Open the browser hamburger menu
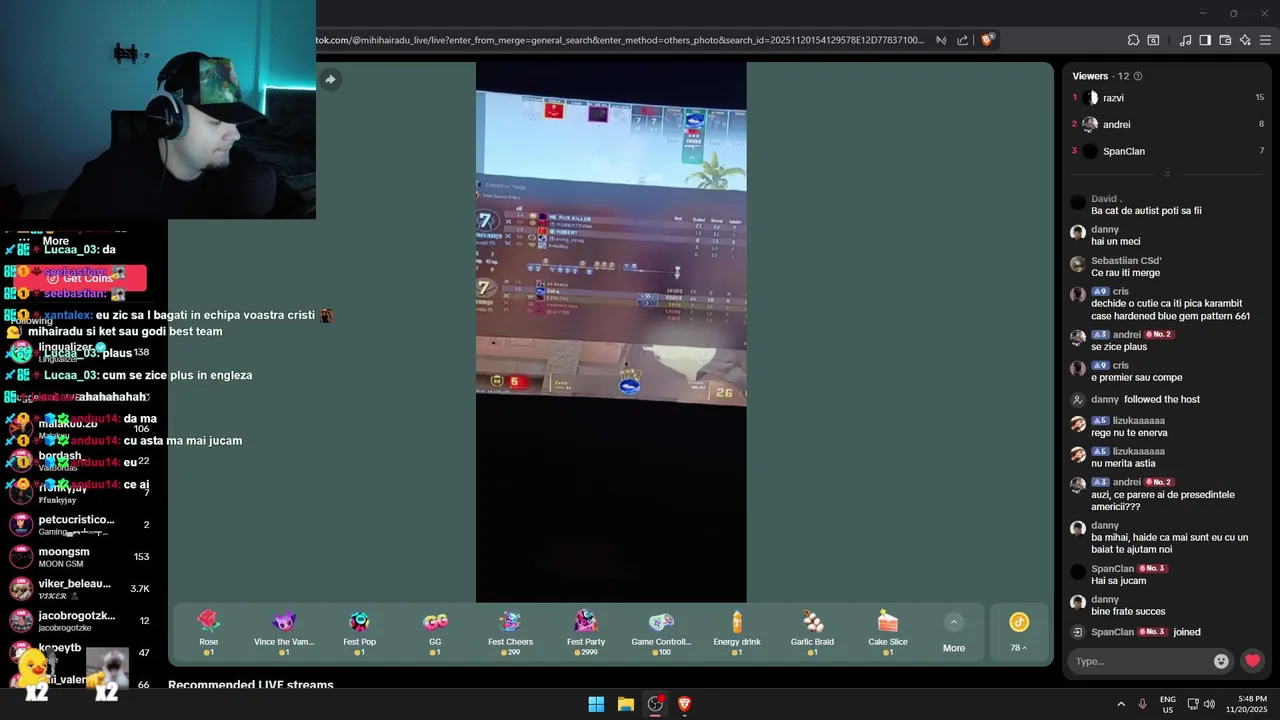The height and width of the screenshot is (720, 1280). click(1265, 40)
